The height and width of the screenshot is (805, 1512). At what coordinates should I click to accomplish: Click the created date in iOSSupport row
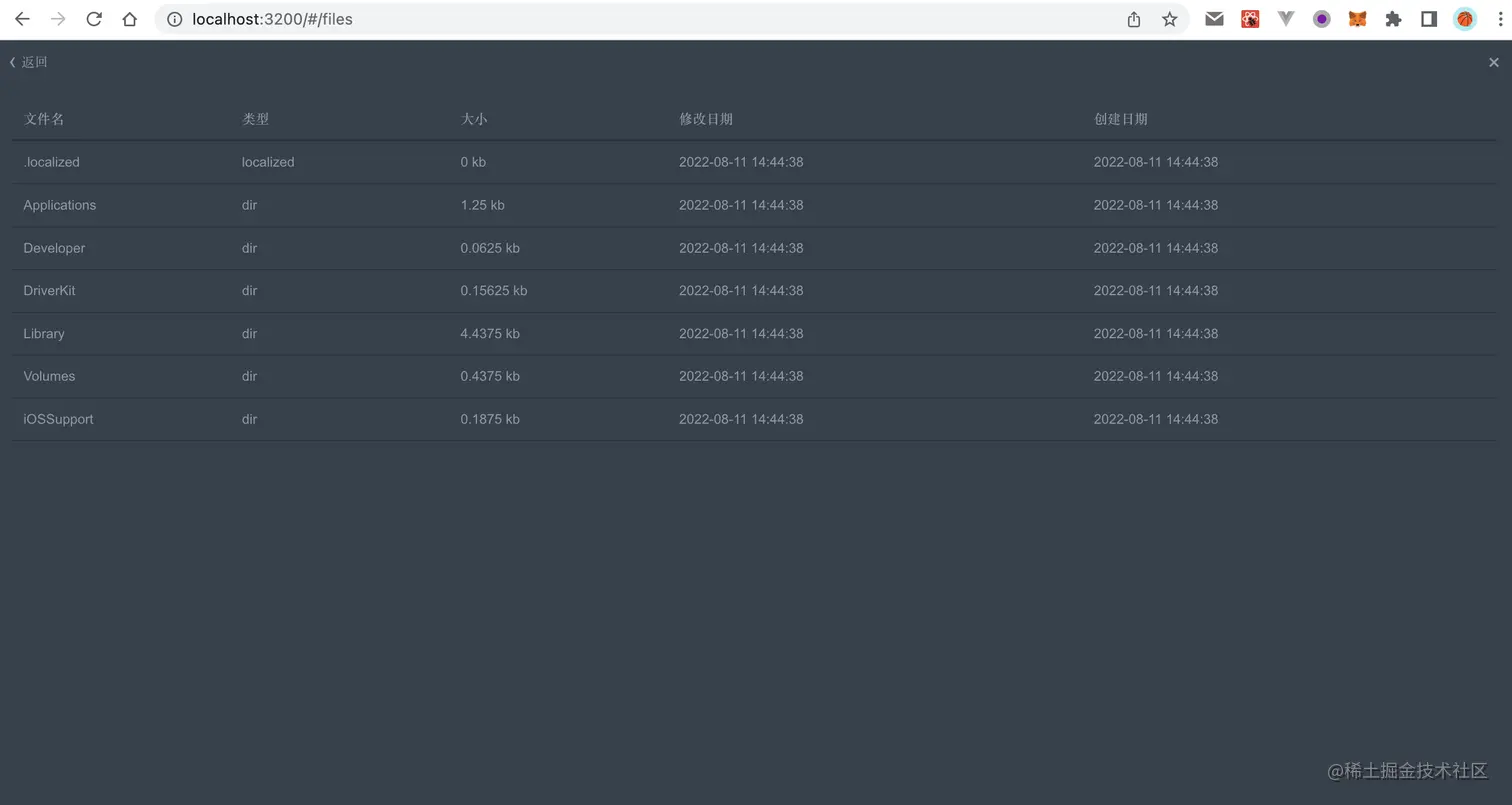click(1156, 419)
